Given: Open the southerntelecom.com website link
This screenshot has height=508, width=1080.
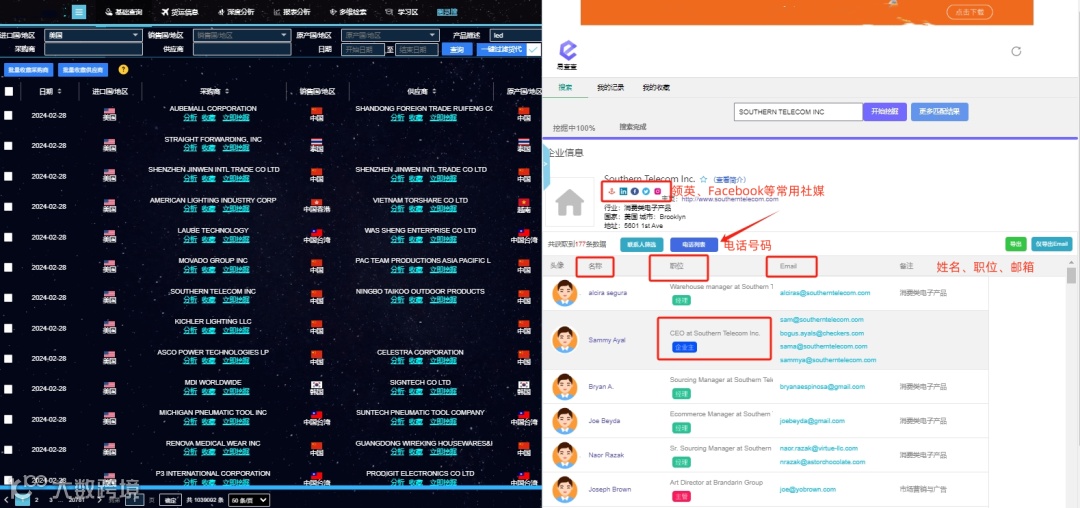Looking at the screenshot, I should (729, 199).
